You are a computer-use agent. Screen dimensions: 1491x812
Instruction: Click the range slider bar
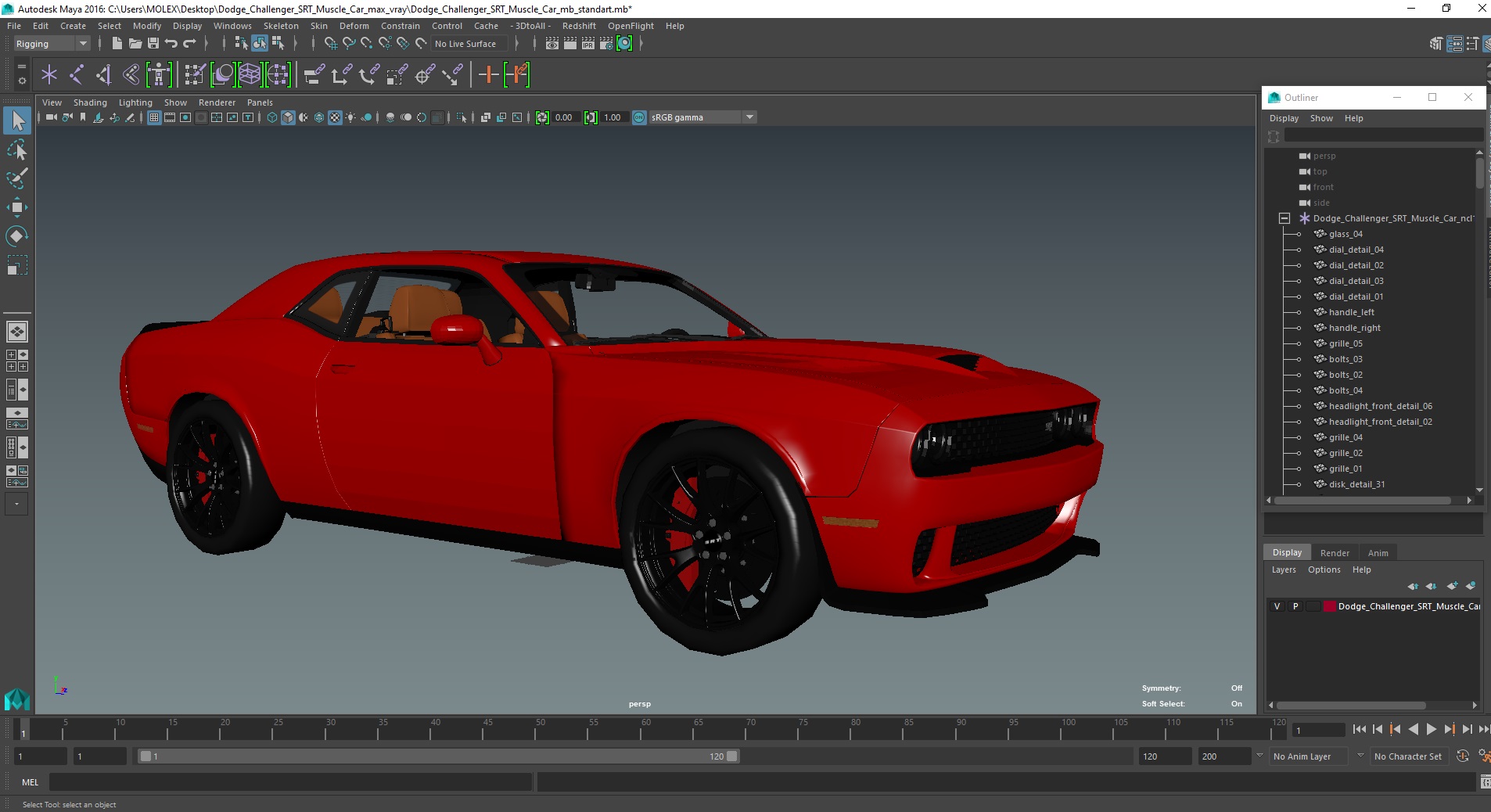point(438,756)
